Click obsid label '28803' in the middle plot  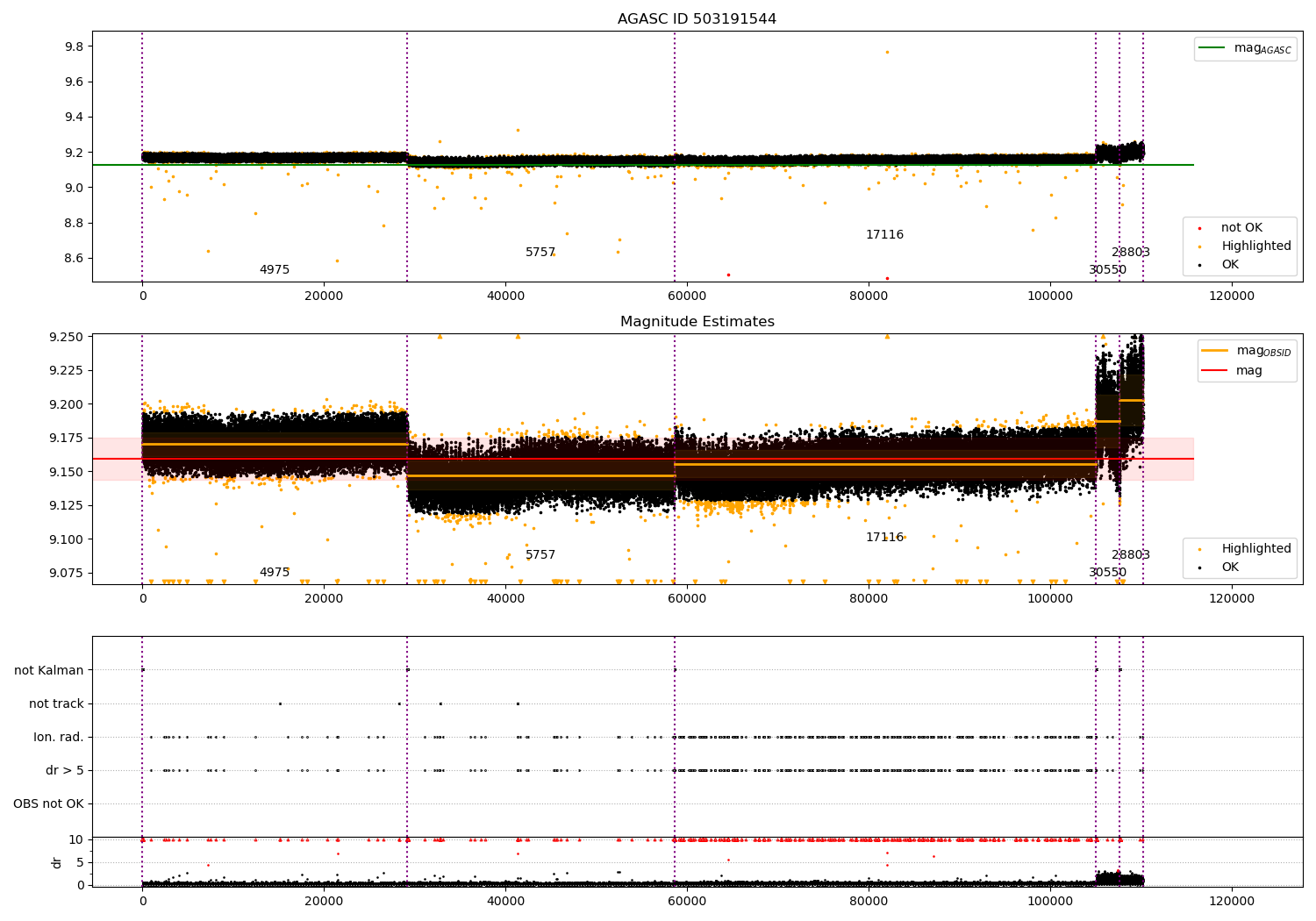click(1131, 555)
